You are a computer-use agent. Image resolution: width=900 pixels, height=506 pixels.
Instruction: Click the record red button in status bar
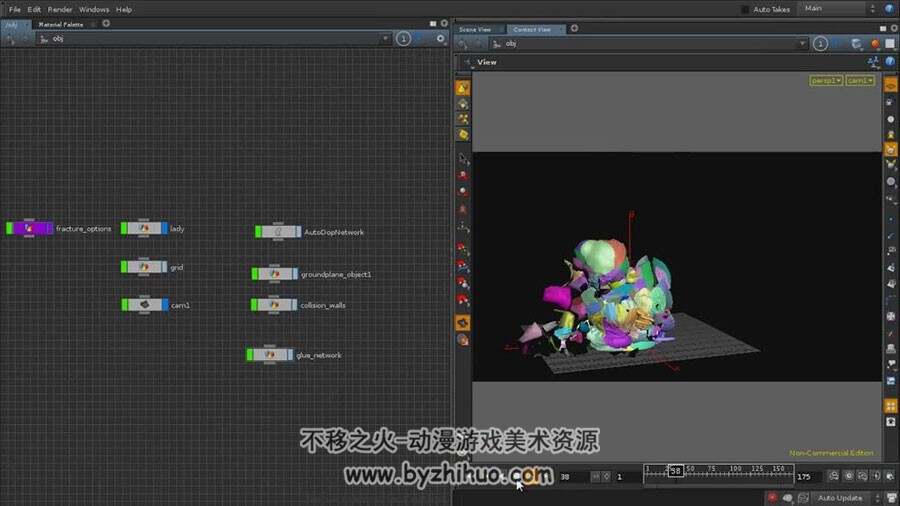[x=773, y=497]
